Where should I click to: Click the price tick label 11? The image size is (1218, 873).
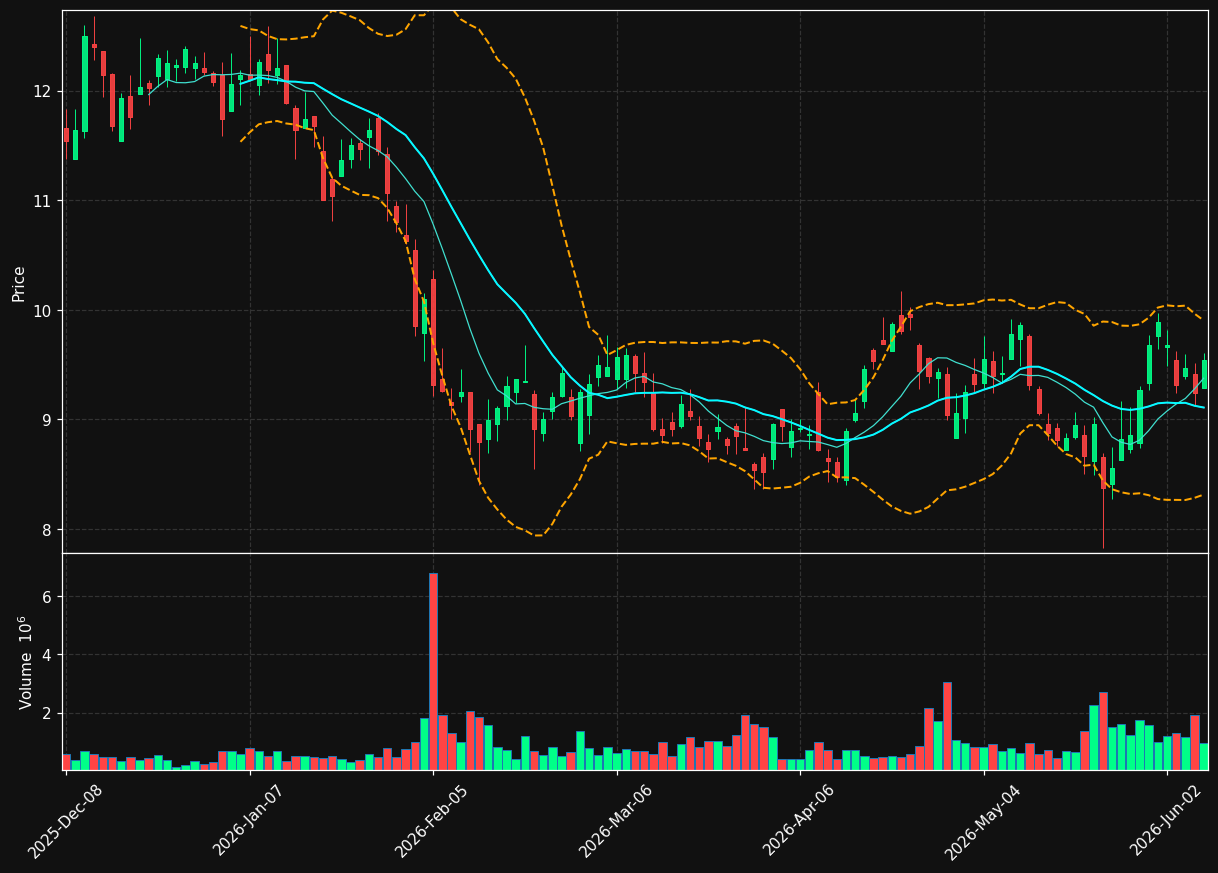click(41, 201)
